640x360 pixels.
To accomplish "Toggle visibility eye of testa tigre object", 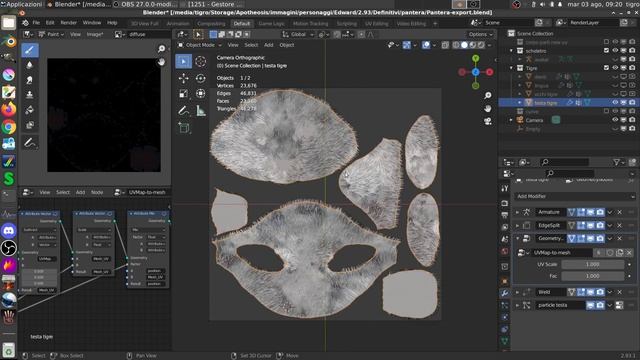I will coord(615,102).
